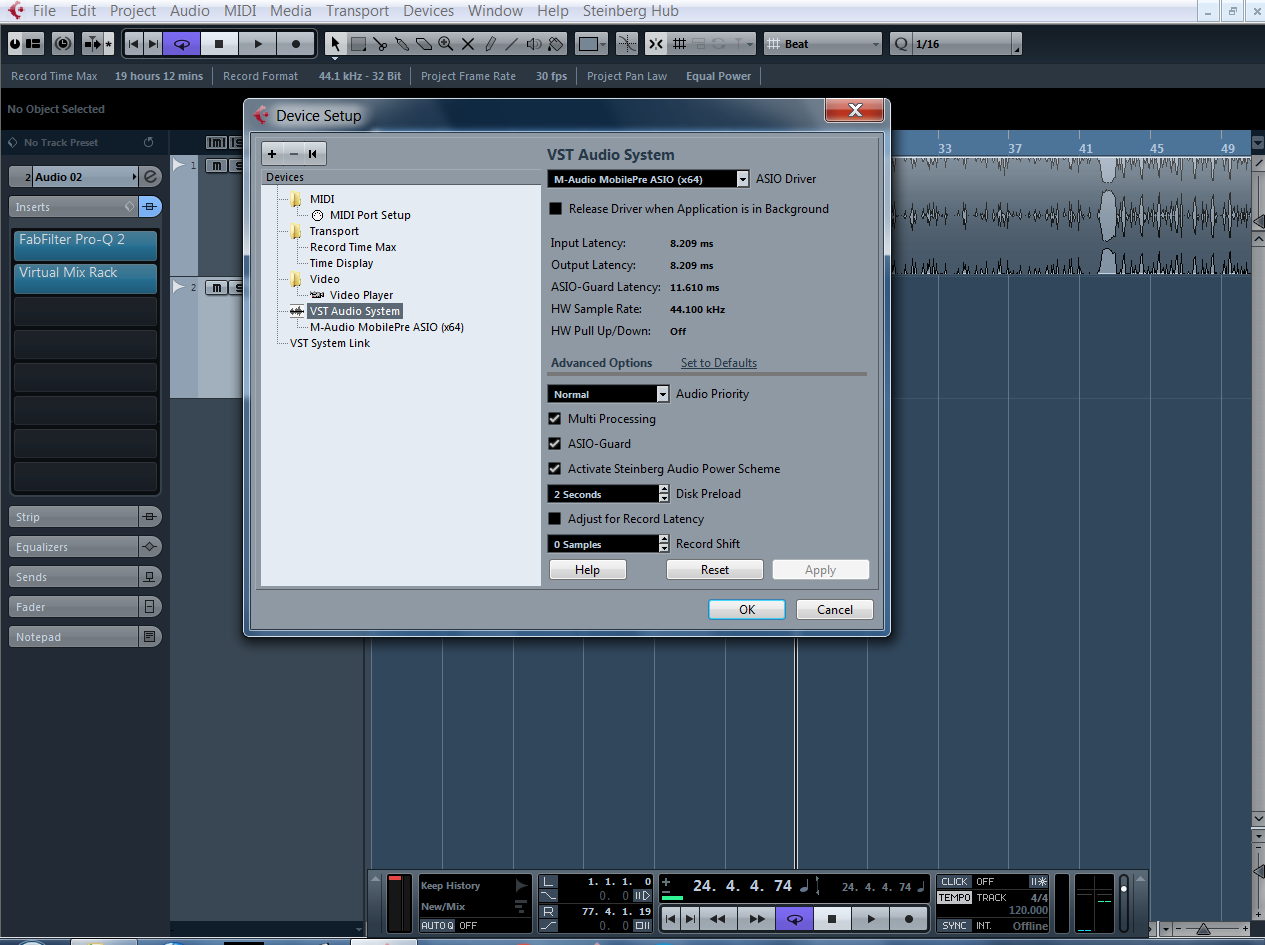The height and width of the screenshot is (945, 1265).
Task: Select the Glue tool
Action: 402,44
